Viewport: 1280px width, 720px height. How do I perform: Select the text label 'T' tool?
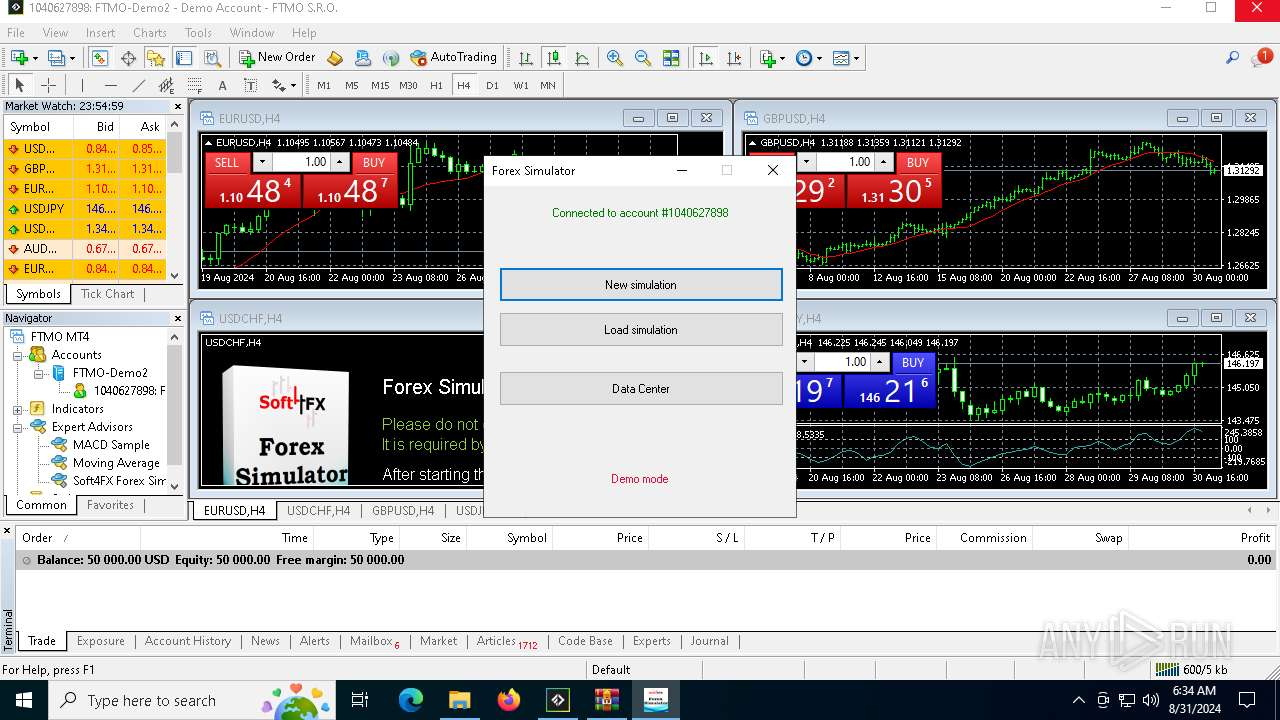250,85
